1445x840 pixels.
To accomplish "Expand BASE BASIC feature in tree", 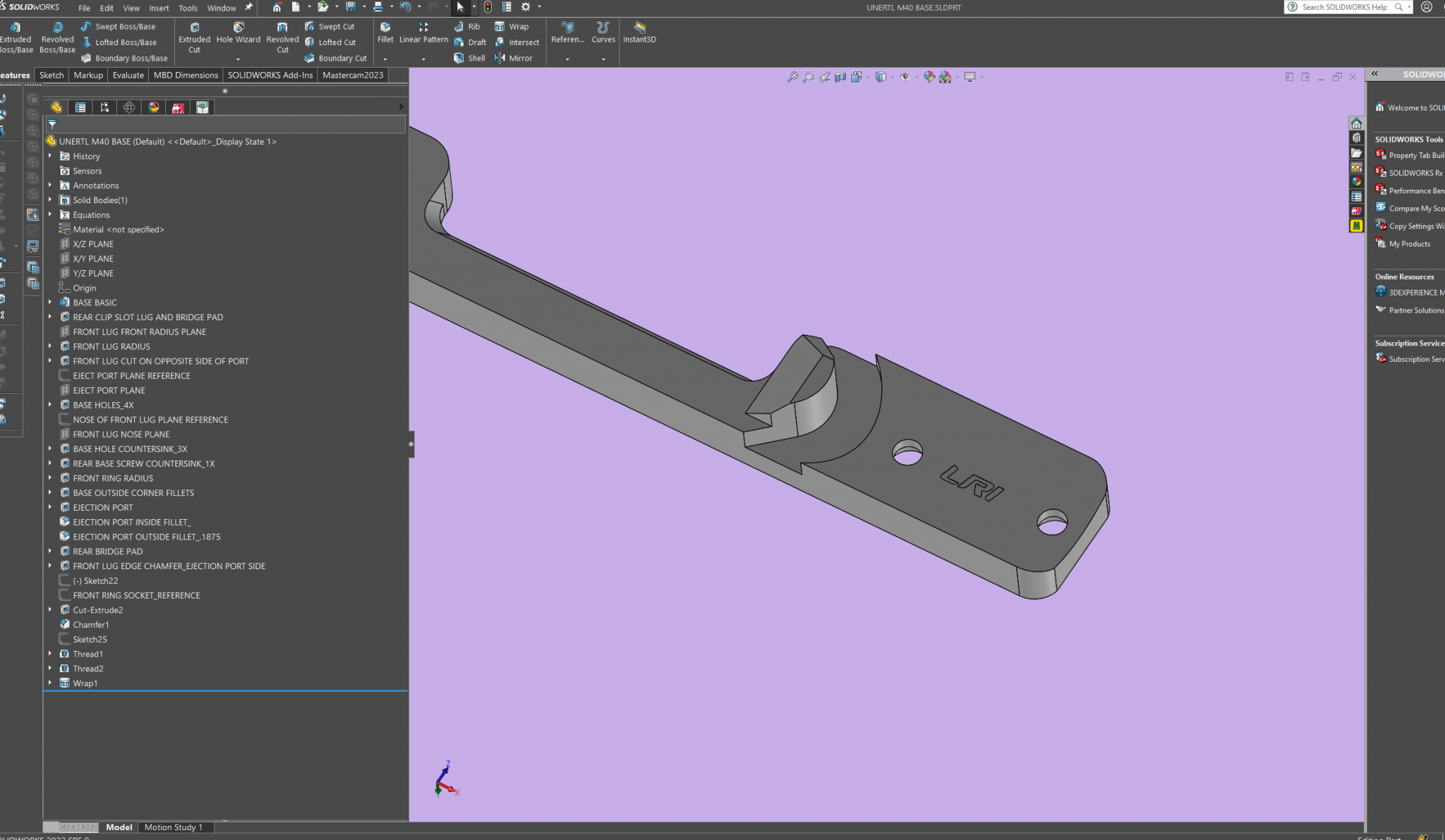I will tap(50, 302).
